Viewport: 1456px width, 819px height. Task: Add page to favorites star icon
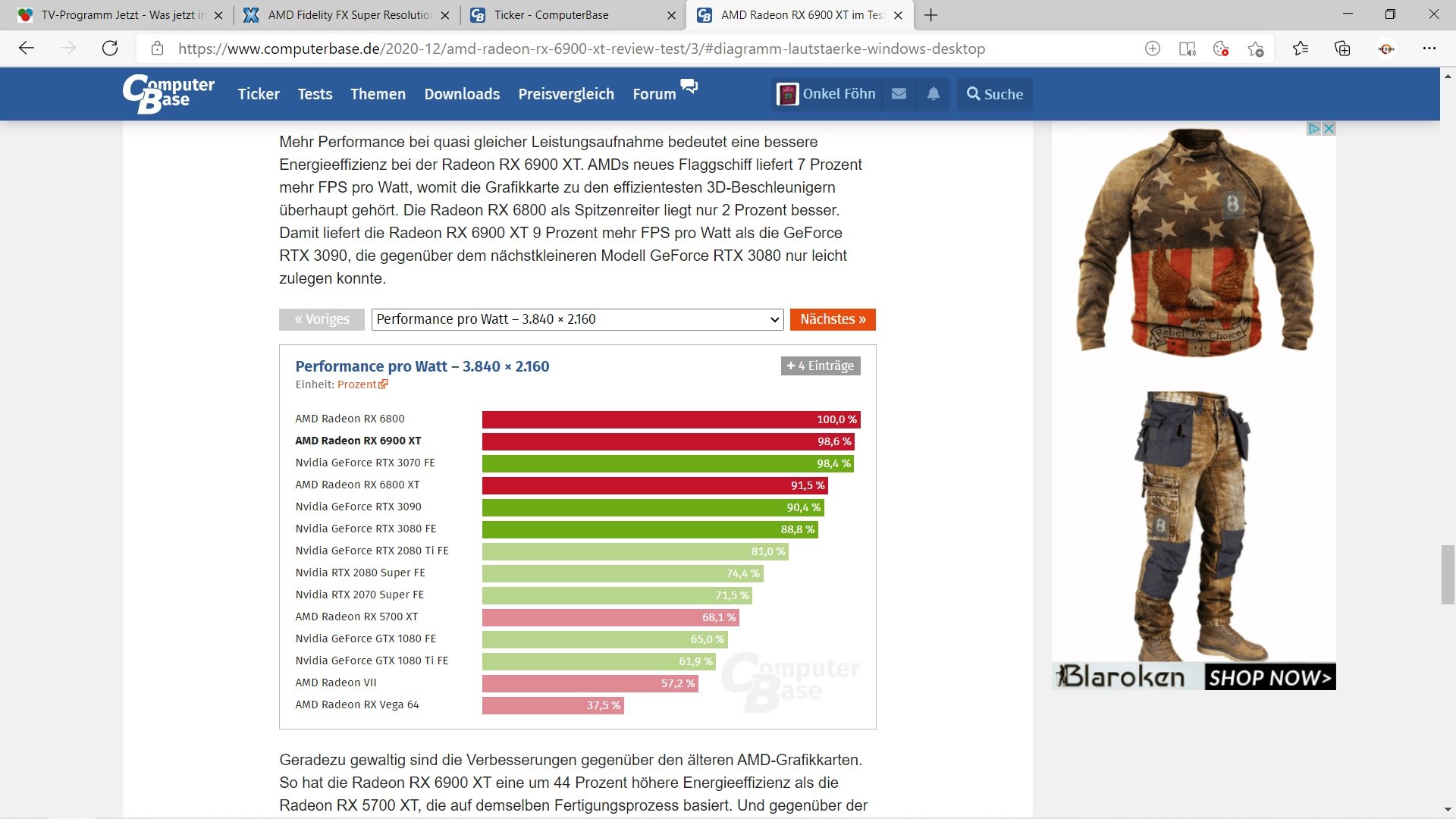point(1255,49)
